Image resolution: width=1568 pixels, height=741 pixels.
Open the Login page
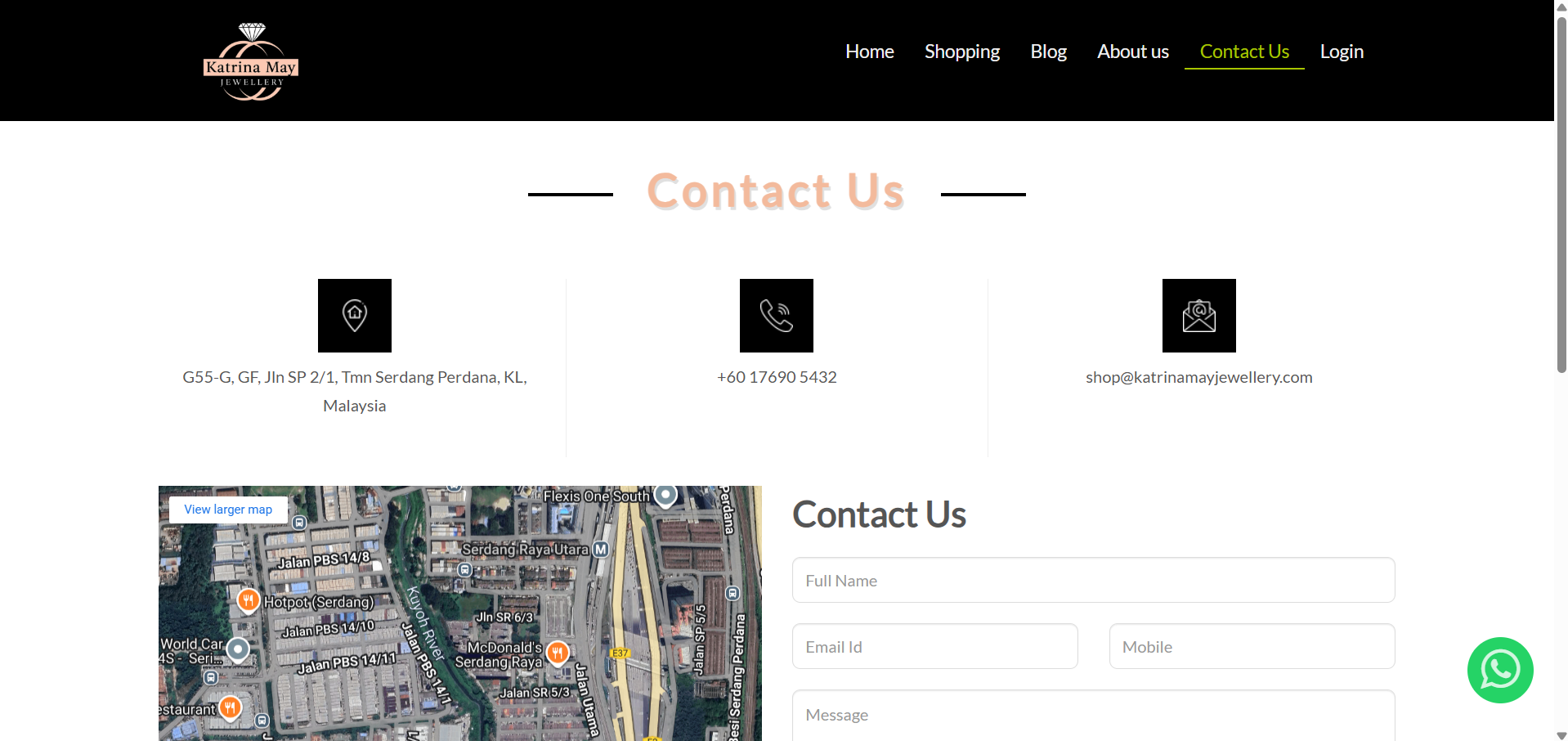tap(1342, 52)
